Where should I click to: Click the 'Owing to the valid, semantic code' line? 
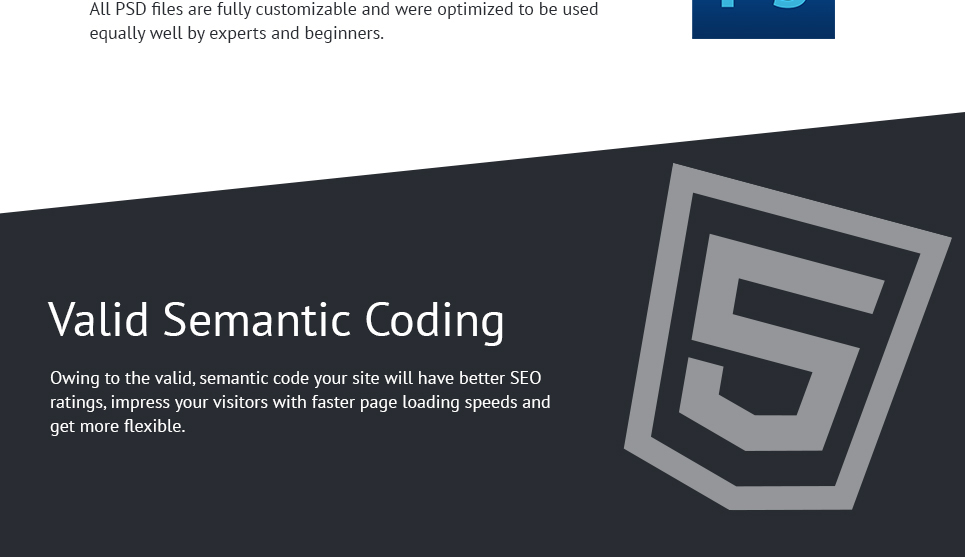295,378
